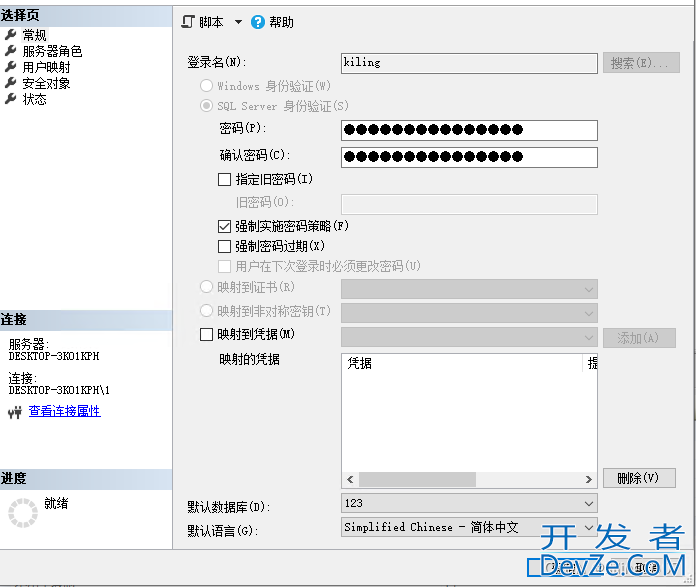
Task: Click the 就绪 status text
Action: coord(56,504)
